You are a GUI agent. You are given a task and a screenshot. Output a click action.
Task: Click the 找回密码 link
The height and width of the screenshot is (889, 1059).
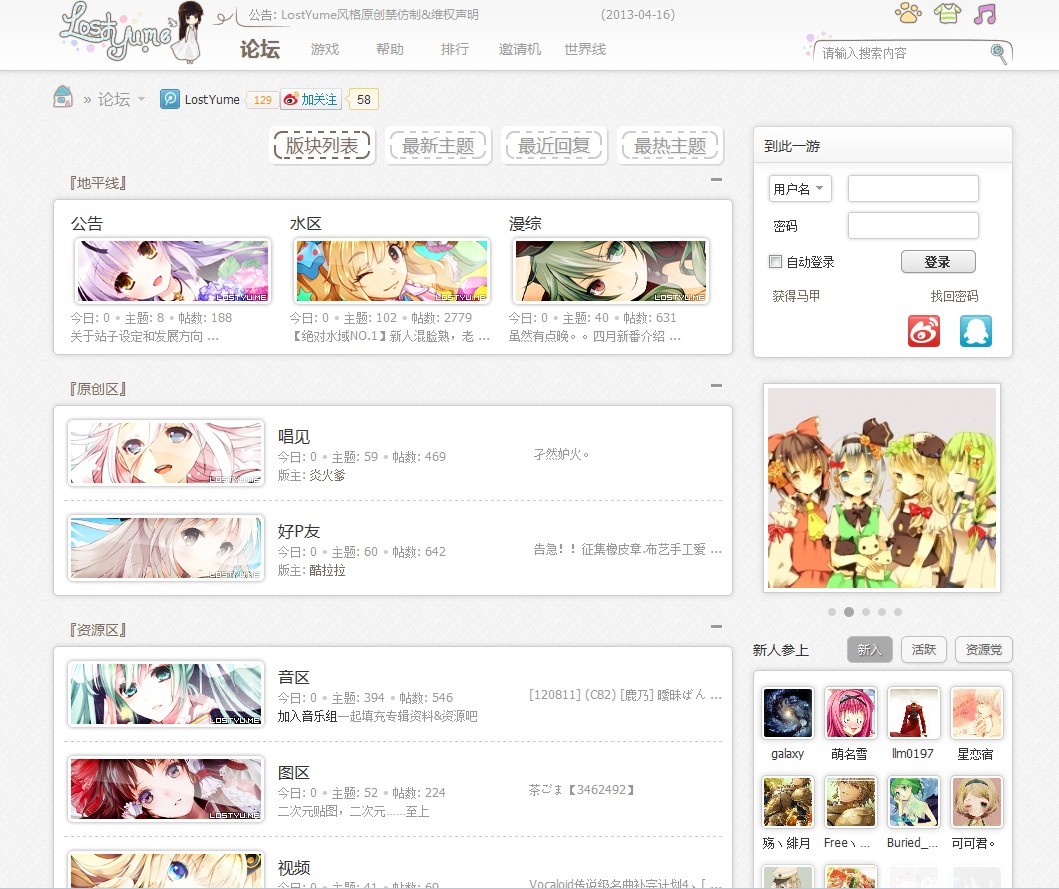(954, 296)
